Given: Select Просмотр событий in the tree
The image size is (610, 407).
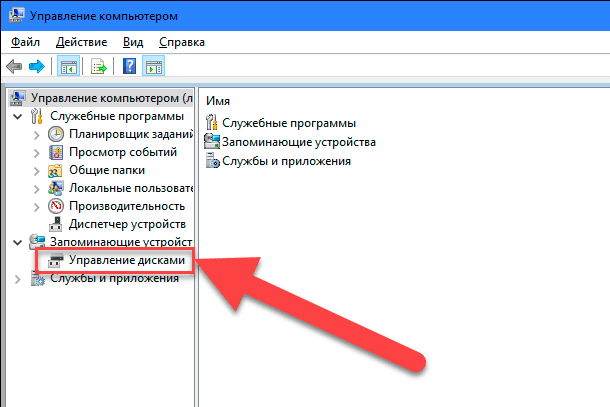Looking at the screenshot, I should (x=123, y=152).
